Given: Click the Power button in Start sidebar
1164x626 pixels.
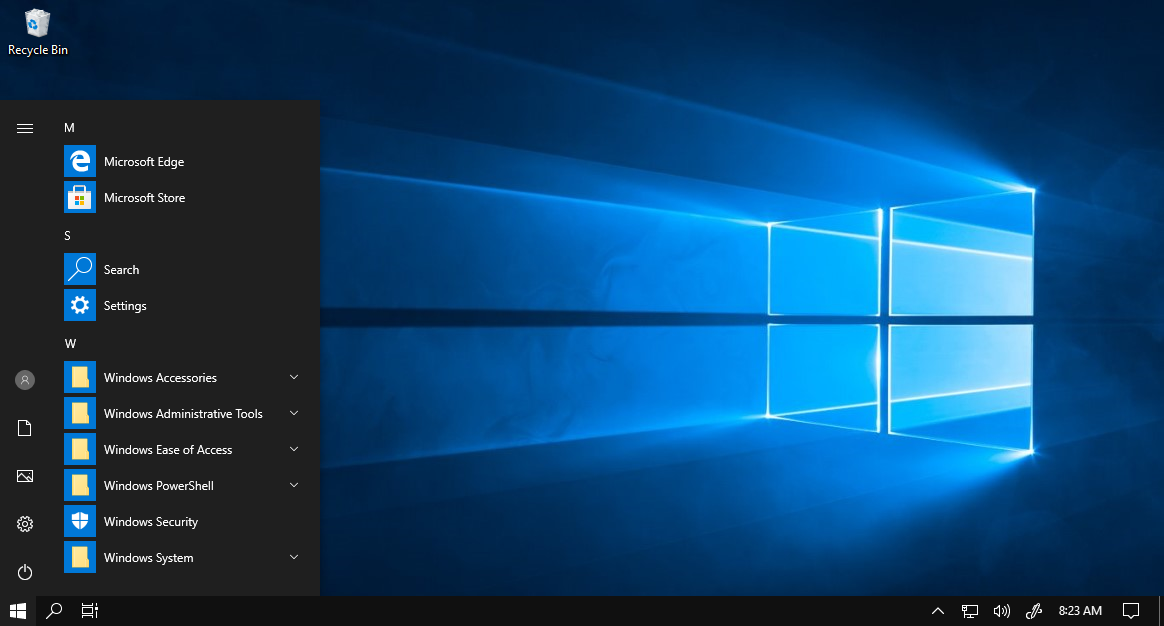Looking at the screenshot, I should tap(24, 572).
